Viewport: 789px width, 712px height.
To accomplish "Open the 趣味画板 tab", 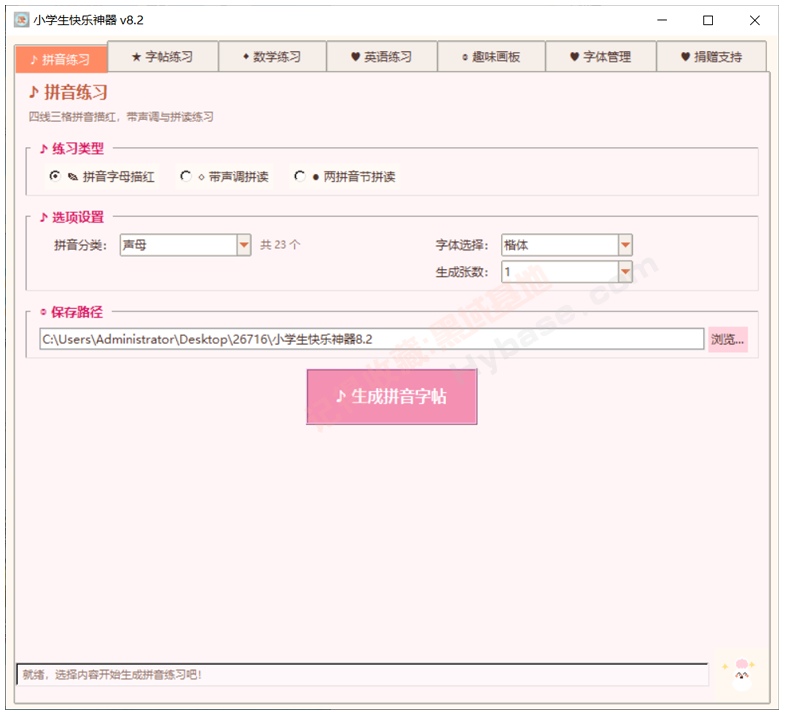I will (492, 56).
